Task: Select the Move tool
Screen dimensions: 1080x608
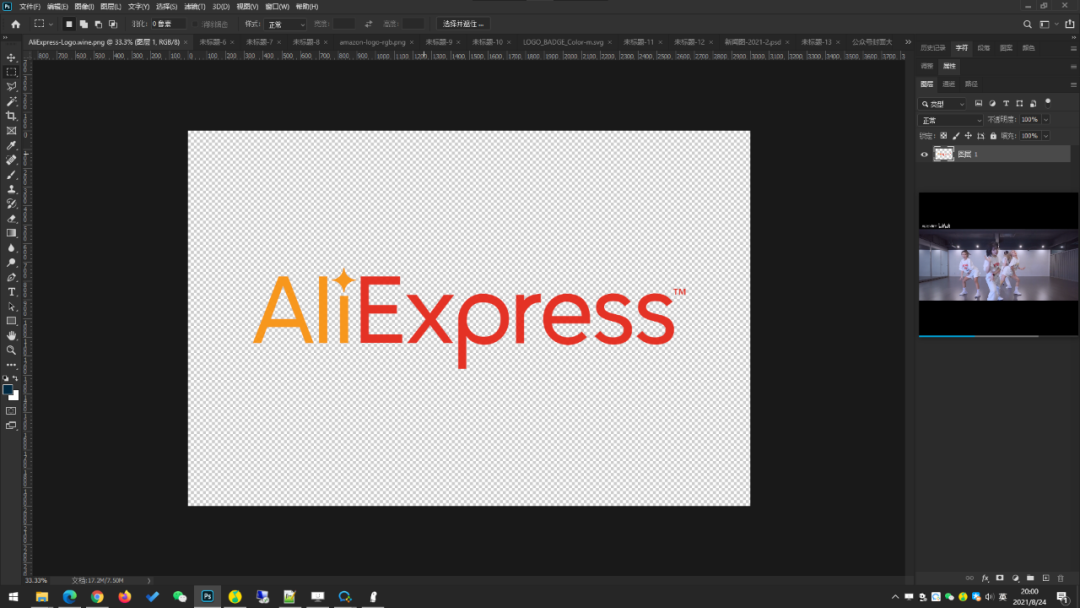Action: click(x=11, y=57)
